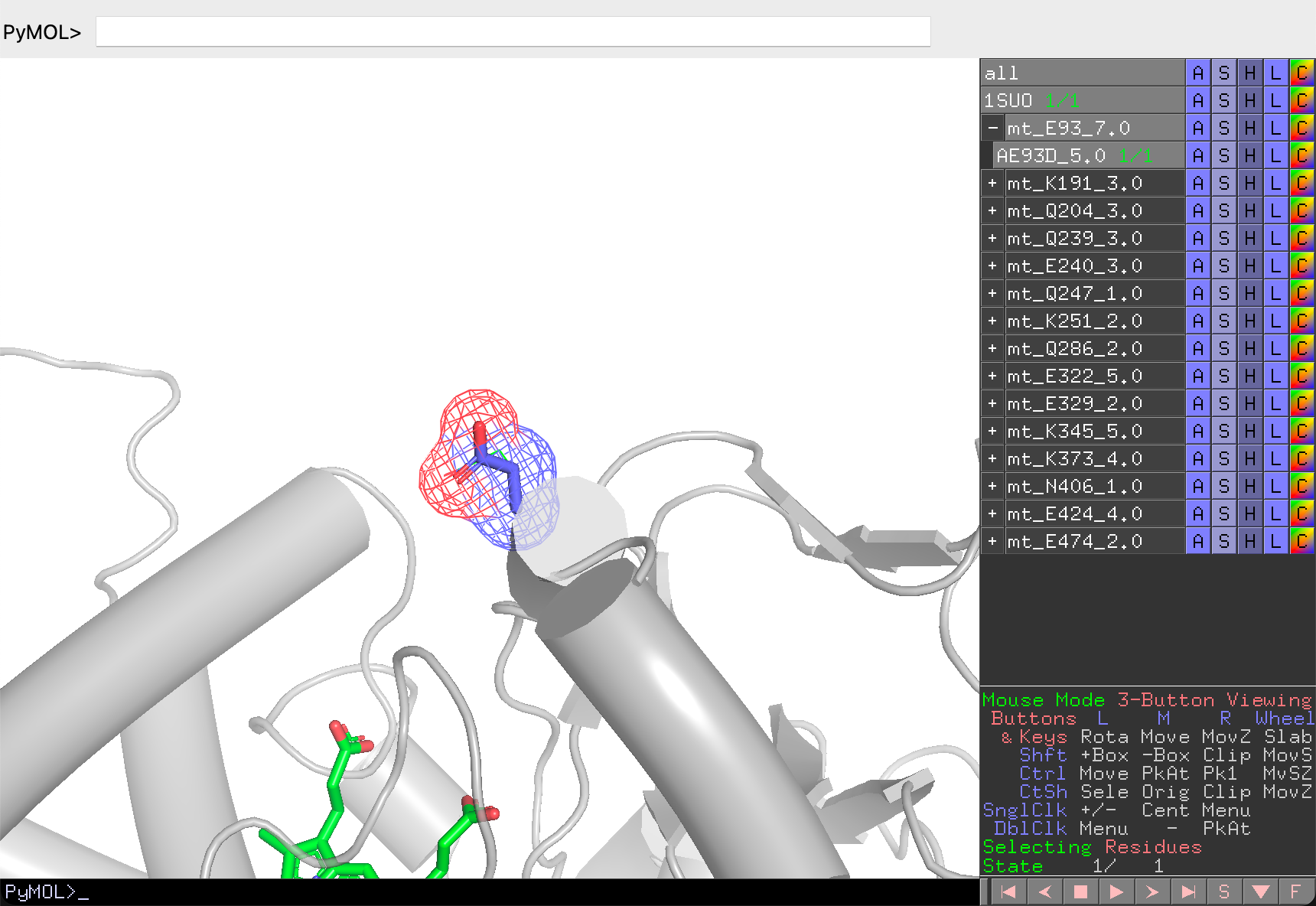
Task: Expand the mt_K345_5.0 group
Action: point(992,431)
